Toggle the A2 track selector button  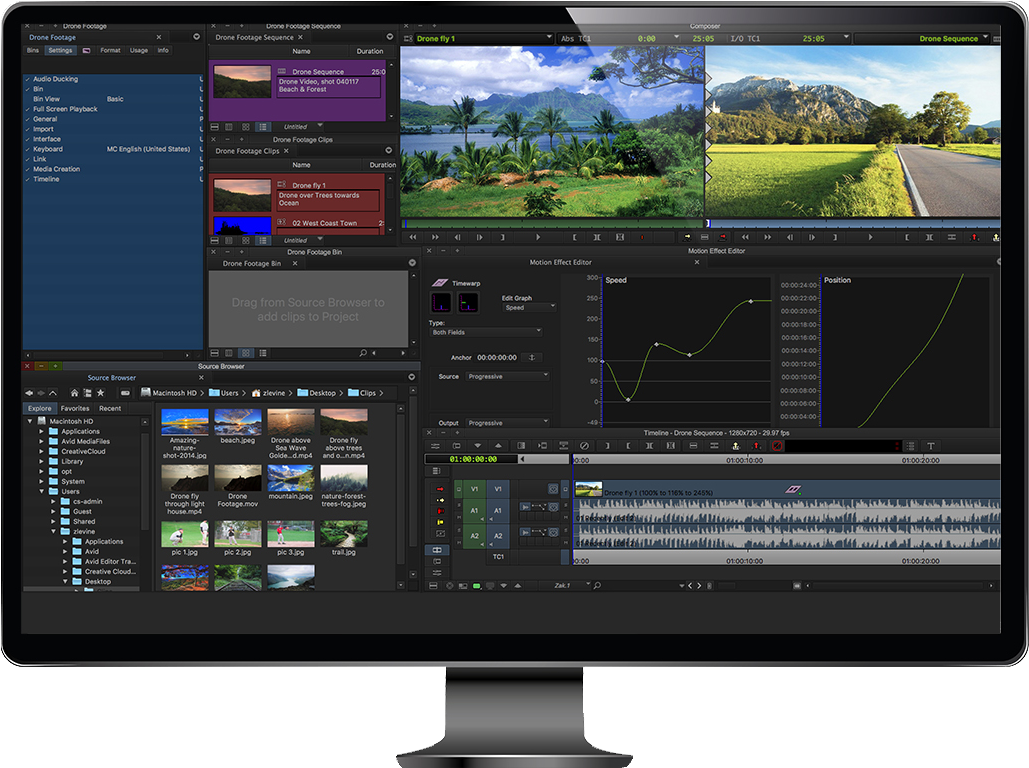498,536
